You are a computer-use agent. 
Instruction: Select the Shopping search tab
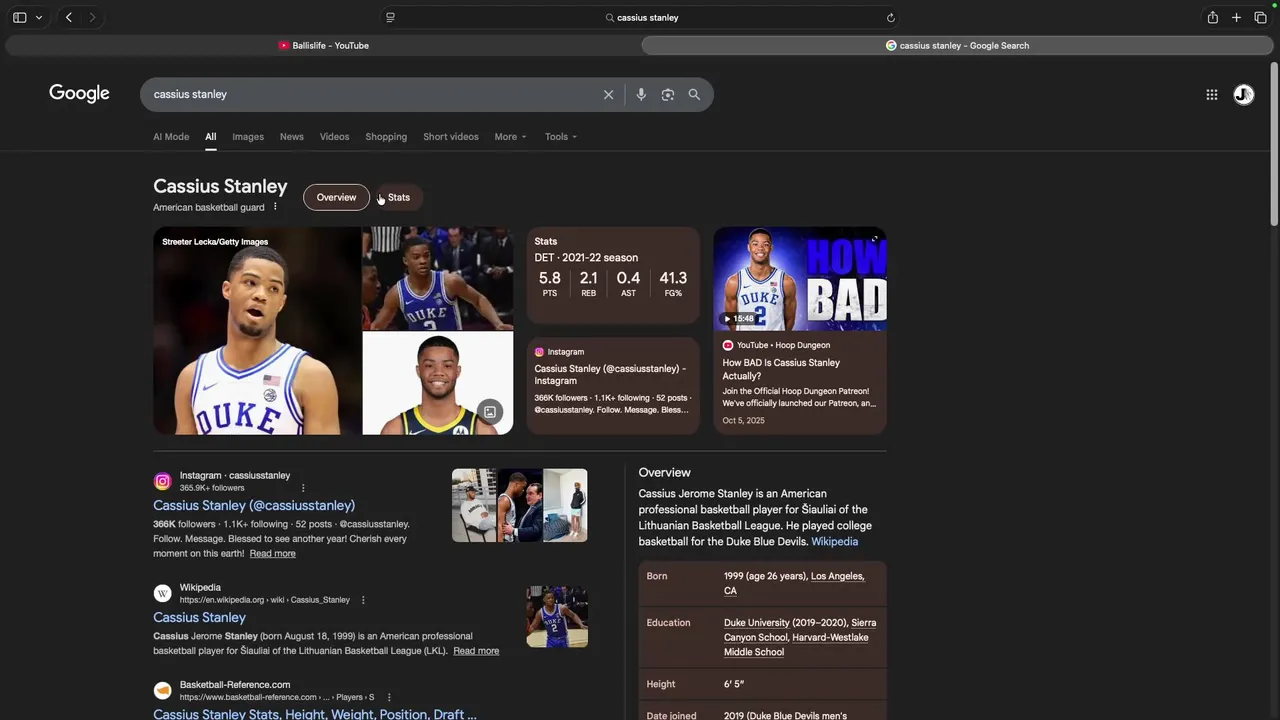386,137
